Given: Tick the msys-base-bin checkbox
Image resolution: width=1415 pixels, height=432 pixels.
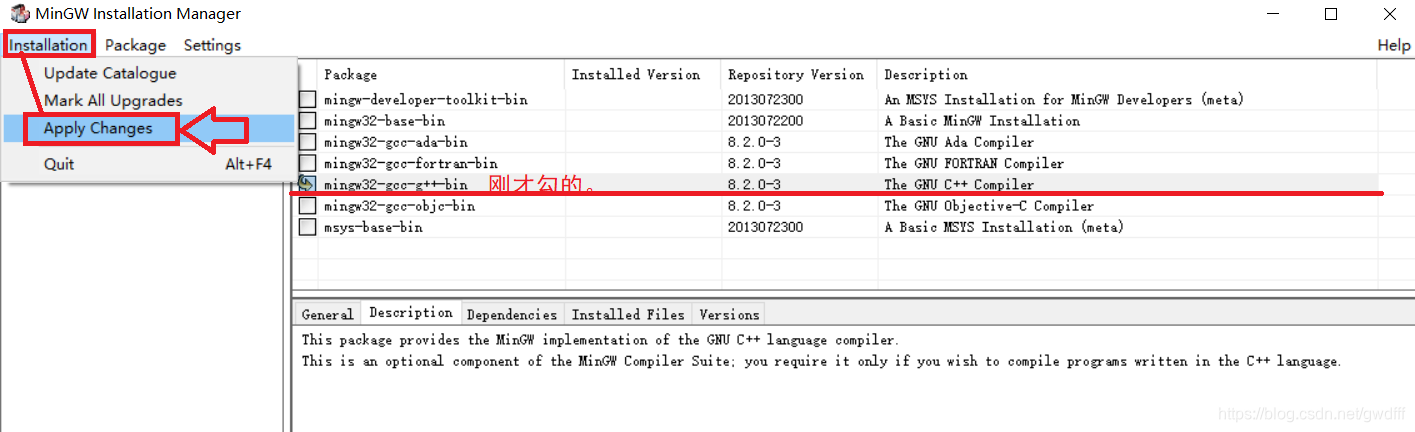Looking at the screenshot, I should coord(308,227).
